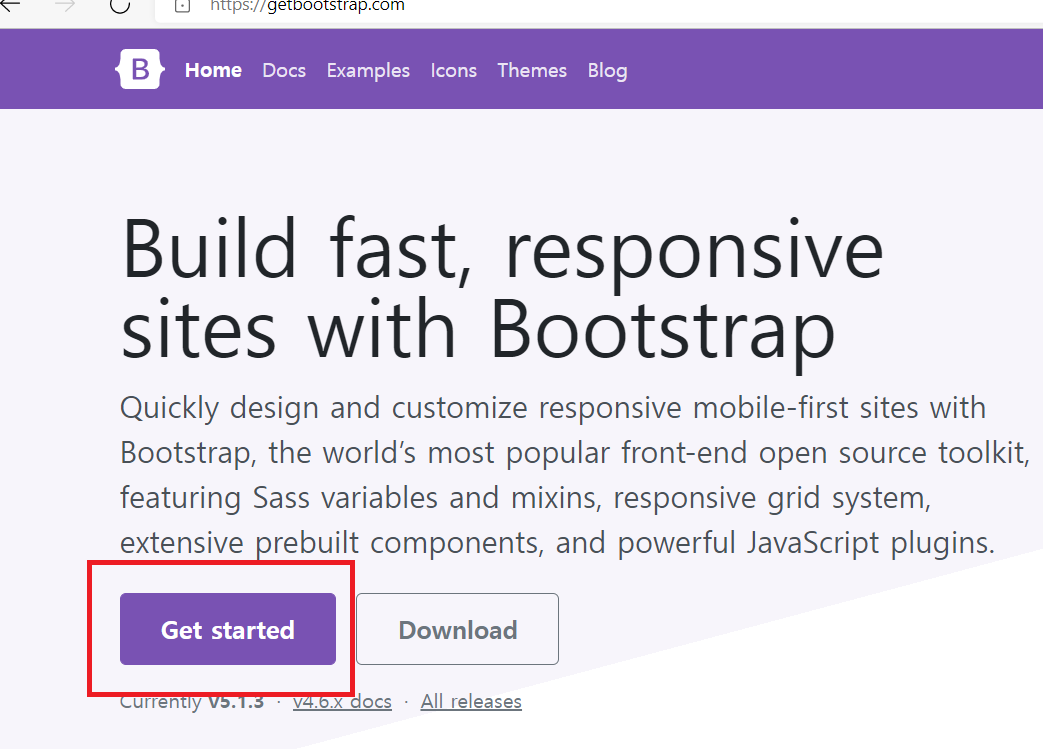Navigate to the Docs section
This screenshot has width=1043, height=749.
[x=283, y=70]
